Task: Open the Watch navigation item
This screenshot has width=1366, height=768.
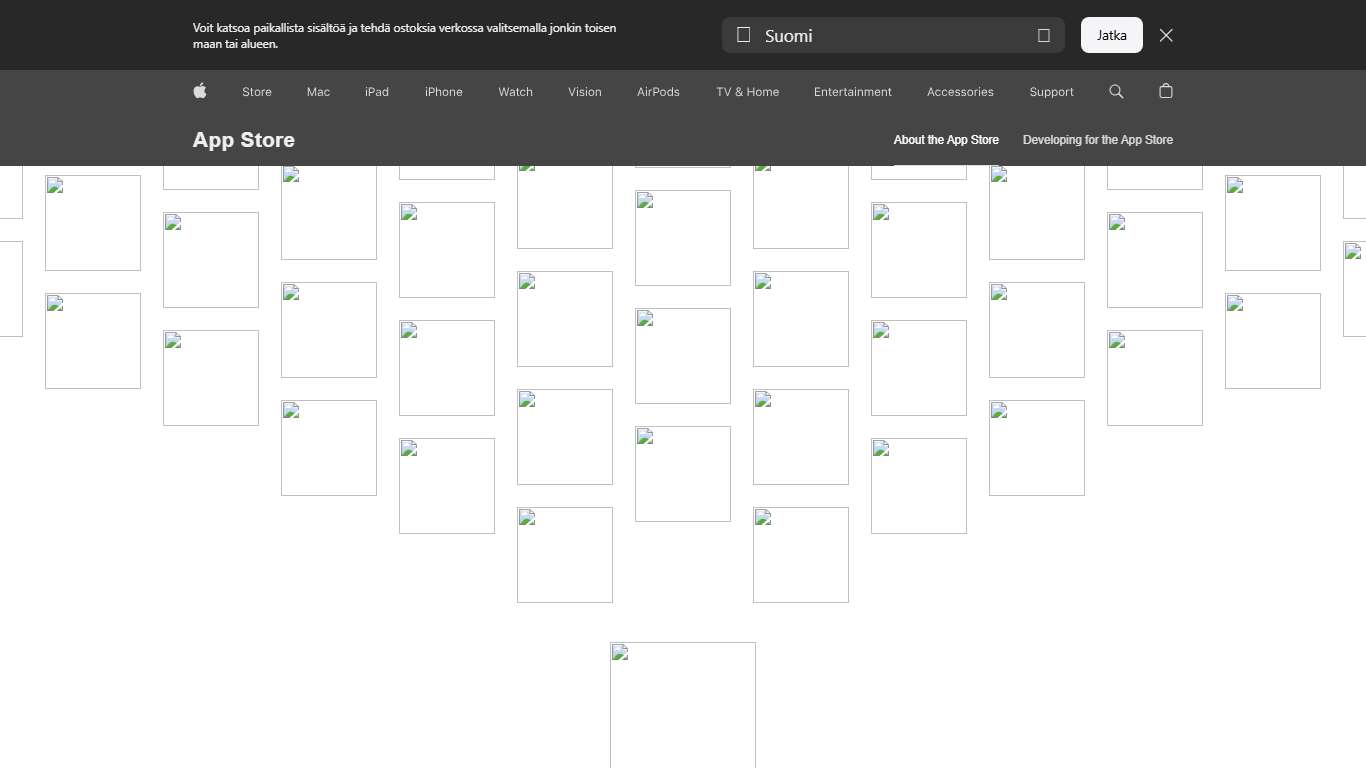Action: pyautogui.click(x=515, y=91)
